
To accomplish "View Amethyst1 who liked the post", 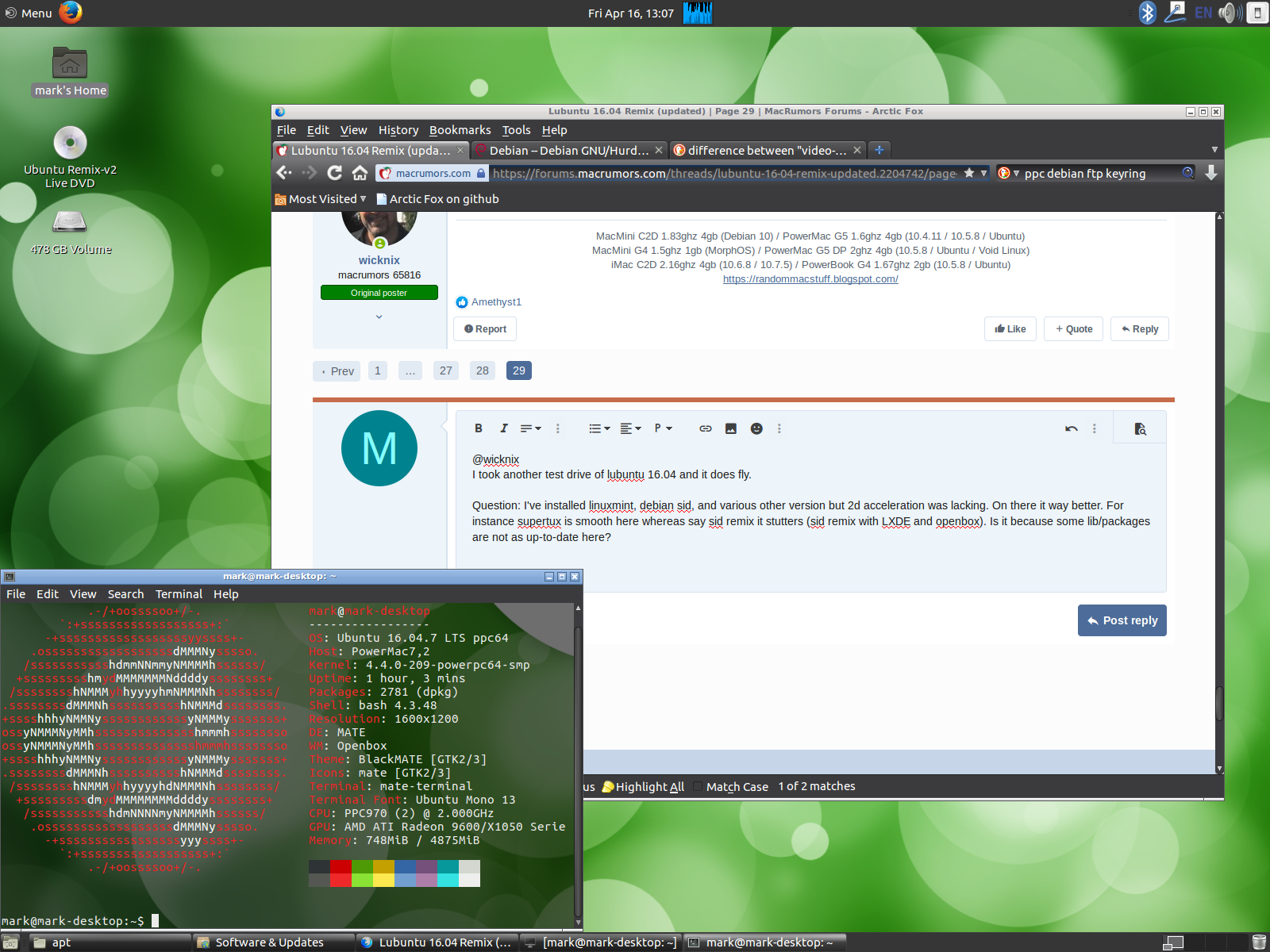I will (496, 302).
